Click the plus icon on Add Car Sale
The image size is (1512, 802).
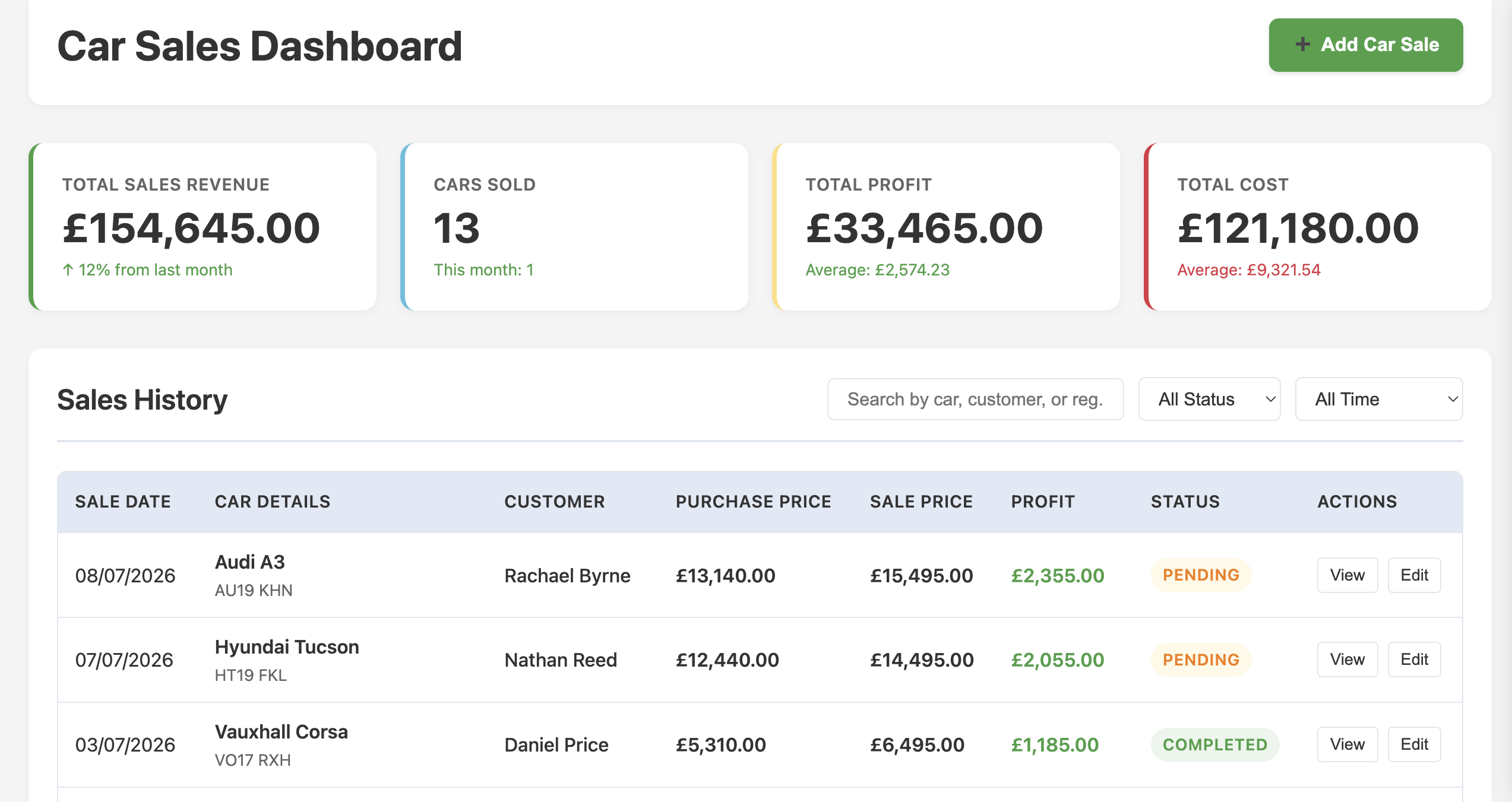click(x=1302, y=45)
